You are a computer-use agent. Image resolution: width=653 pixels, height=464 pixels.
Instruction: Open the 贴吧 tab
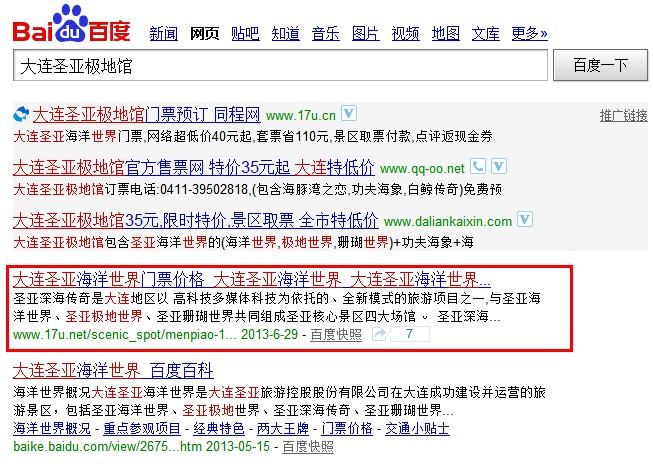[x=245, y=33]
